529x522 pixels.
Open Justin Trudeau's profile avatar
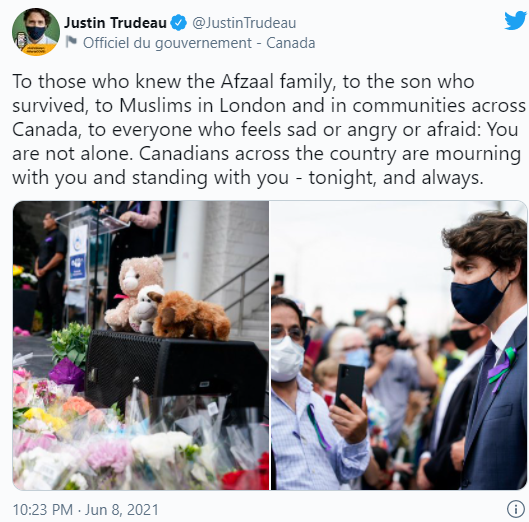[x=36, y=32]
